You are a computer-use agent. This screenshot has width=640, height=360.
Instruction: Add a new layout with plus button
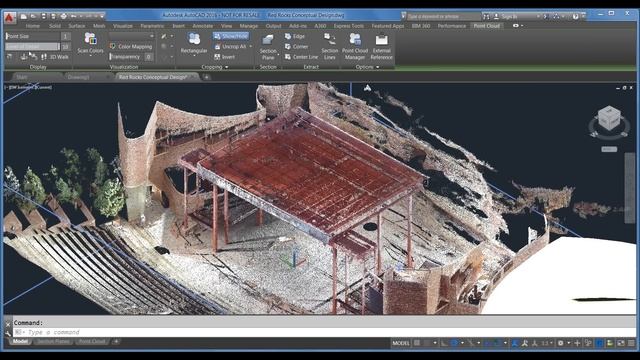(x=116, y=342)
